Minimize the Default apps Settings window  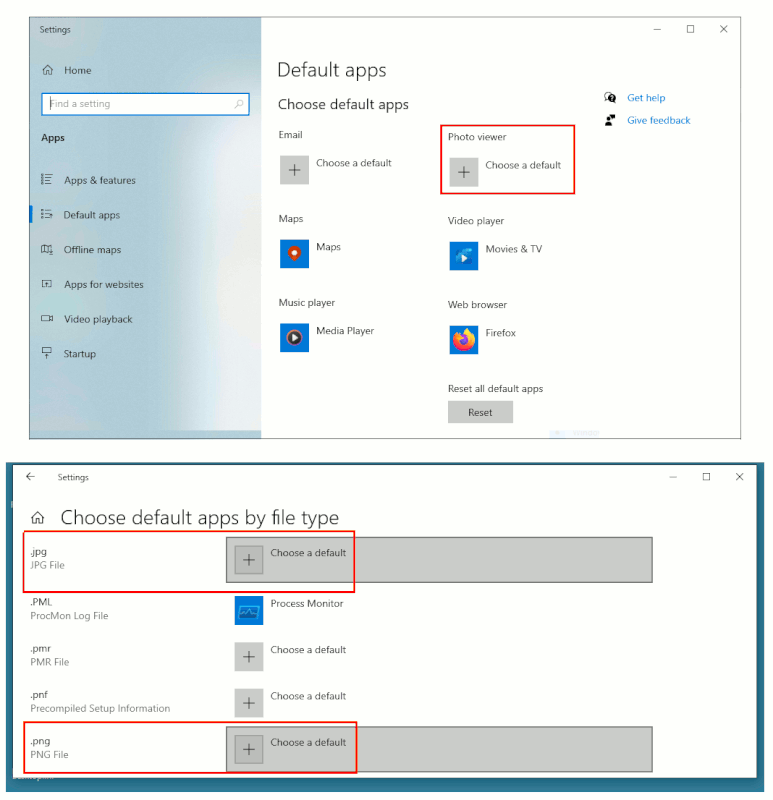[657, 29]
